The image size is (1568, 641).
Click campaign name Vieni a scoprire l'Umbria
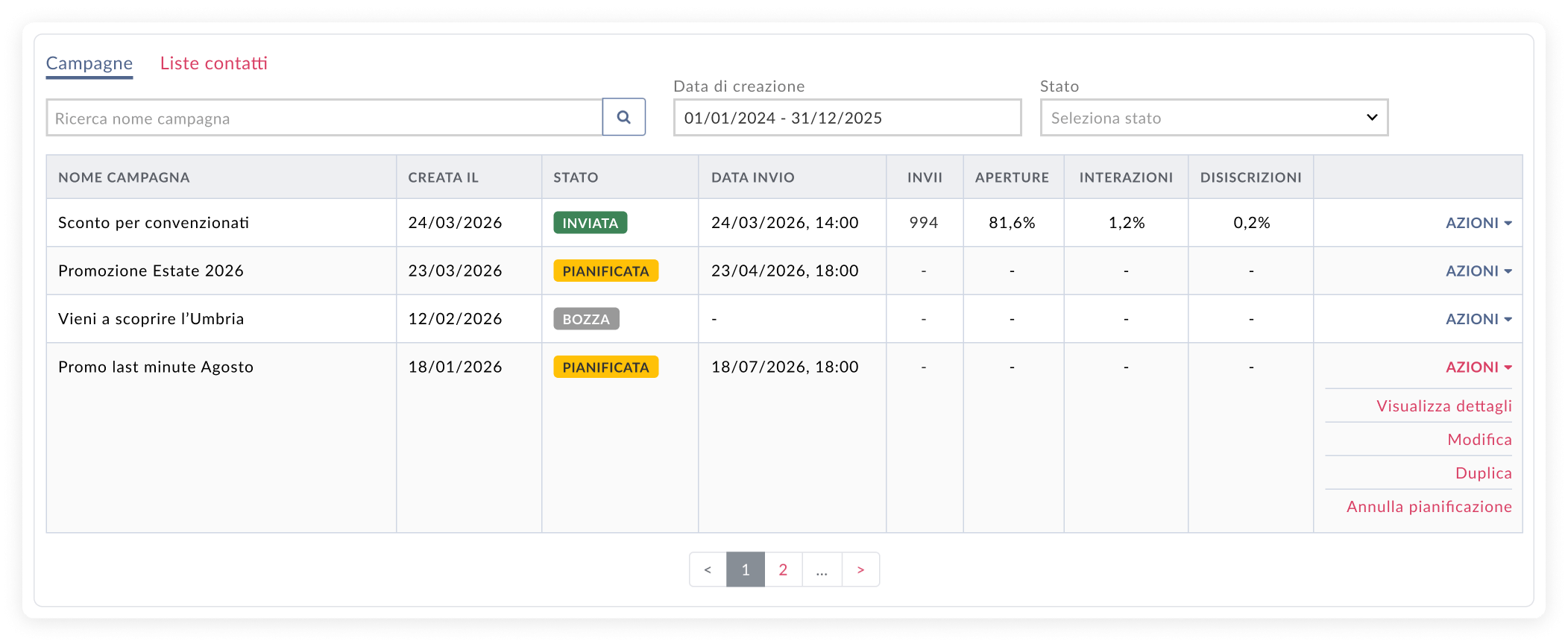[x=151, y=319]
